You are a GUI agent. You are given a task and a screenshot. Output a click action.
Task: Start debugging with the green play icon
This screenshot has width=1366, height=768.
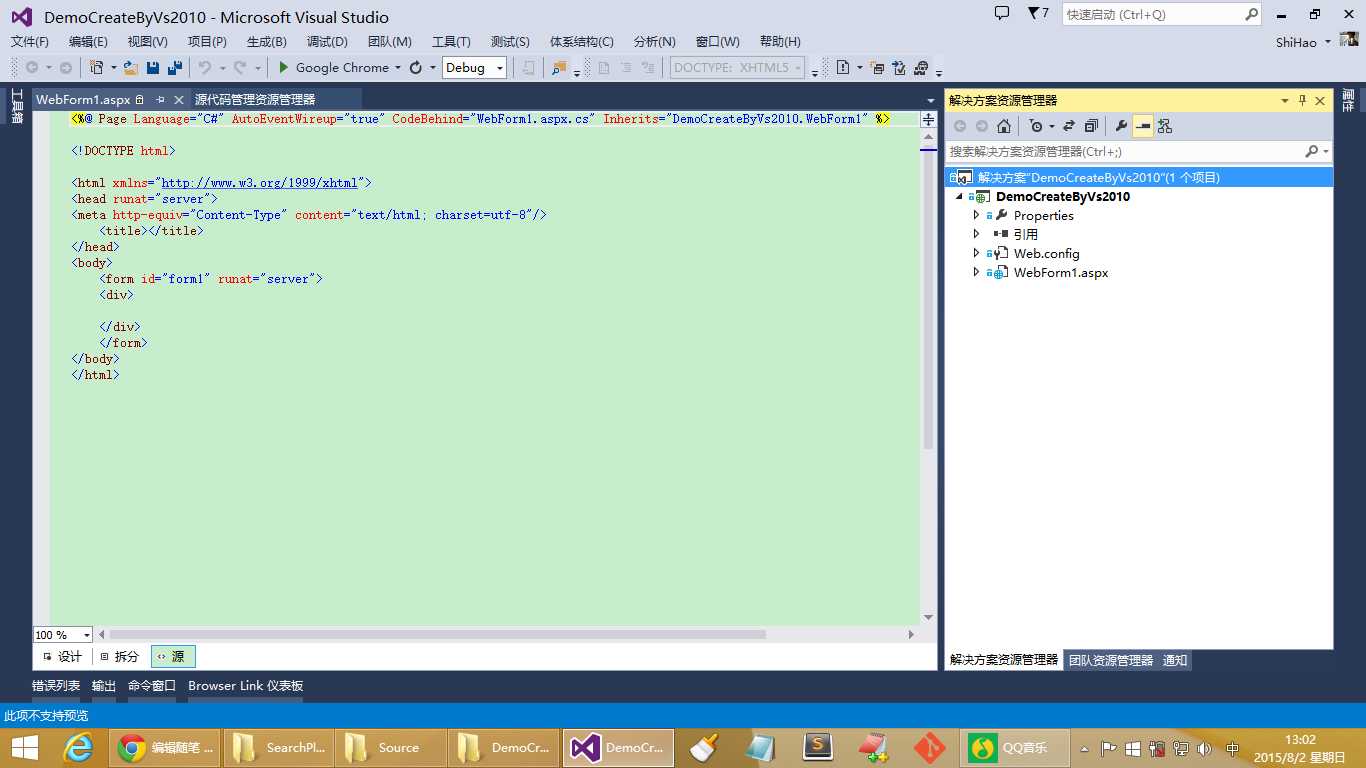click(x=284, y=68)
